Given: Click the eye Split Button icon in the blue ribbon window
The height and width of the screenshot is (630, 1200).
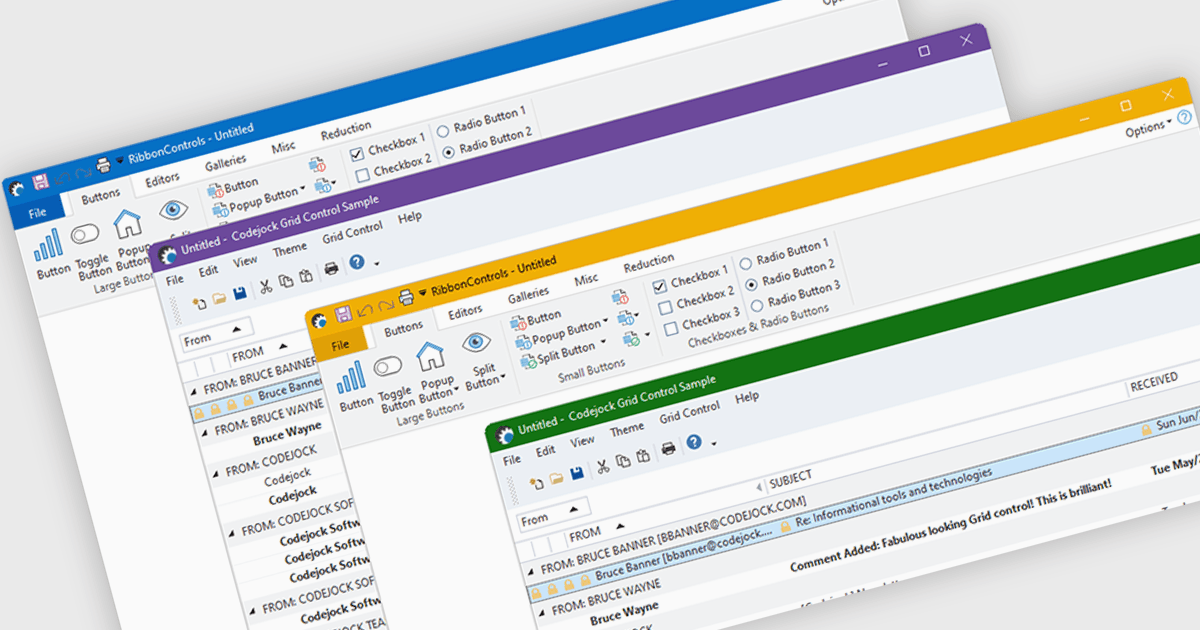Looking at the screenshot, I should coord(174,210).
